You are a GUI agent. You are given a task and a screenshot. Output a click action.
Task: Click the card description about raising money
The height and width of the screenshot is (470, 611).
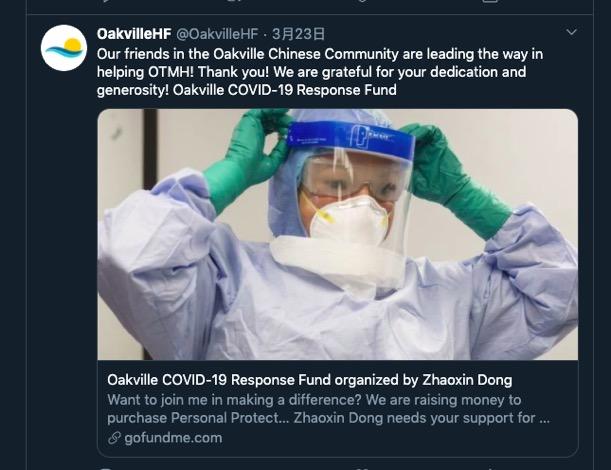coord(328,409)
